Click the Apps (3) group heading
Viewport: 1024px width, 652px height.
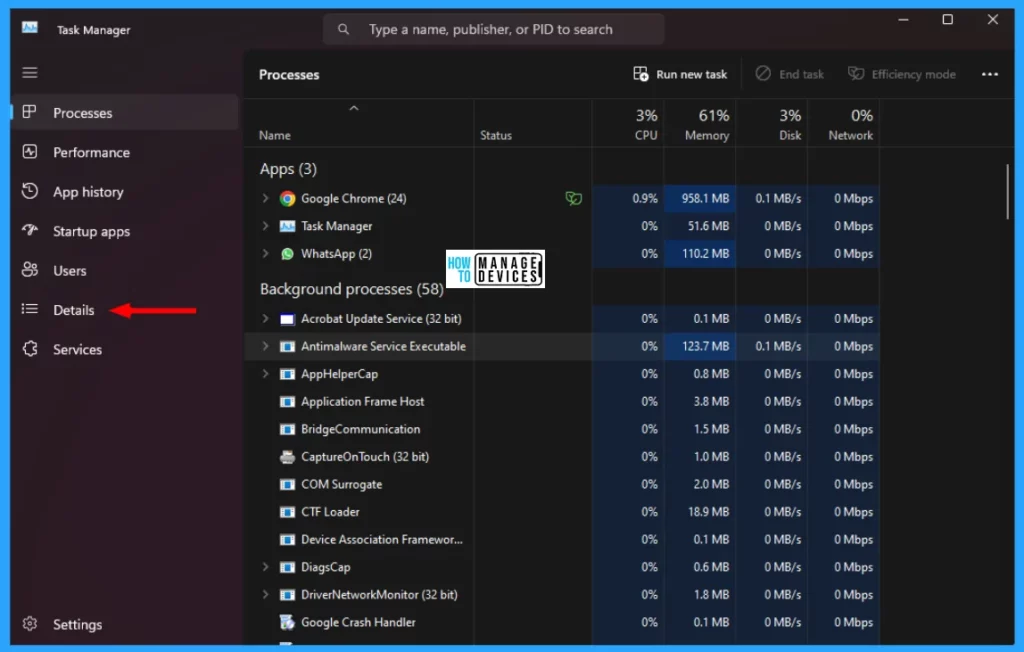[x=288, y=169]
